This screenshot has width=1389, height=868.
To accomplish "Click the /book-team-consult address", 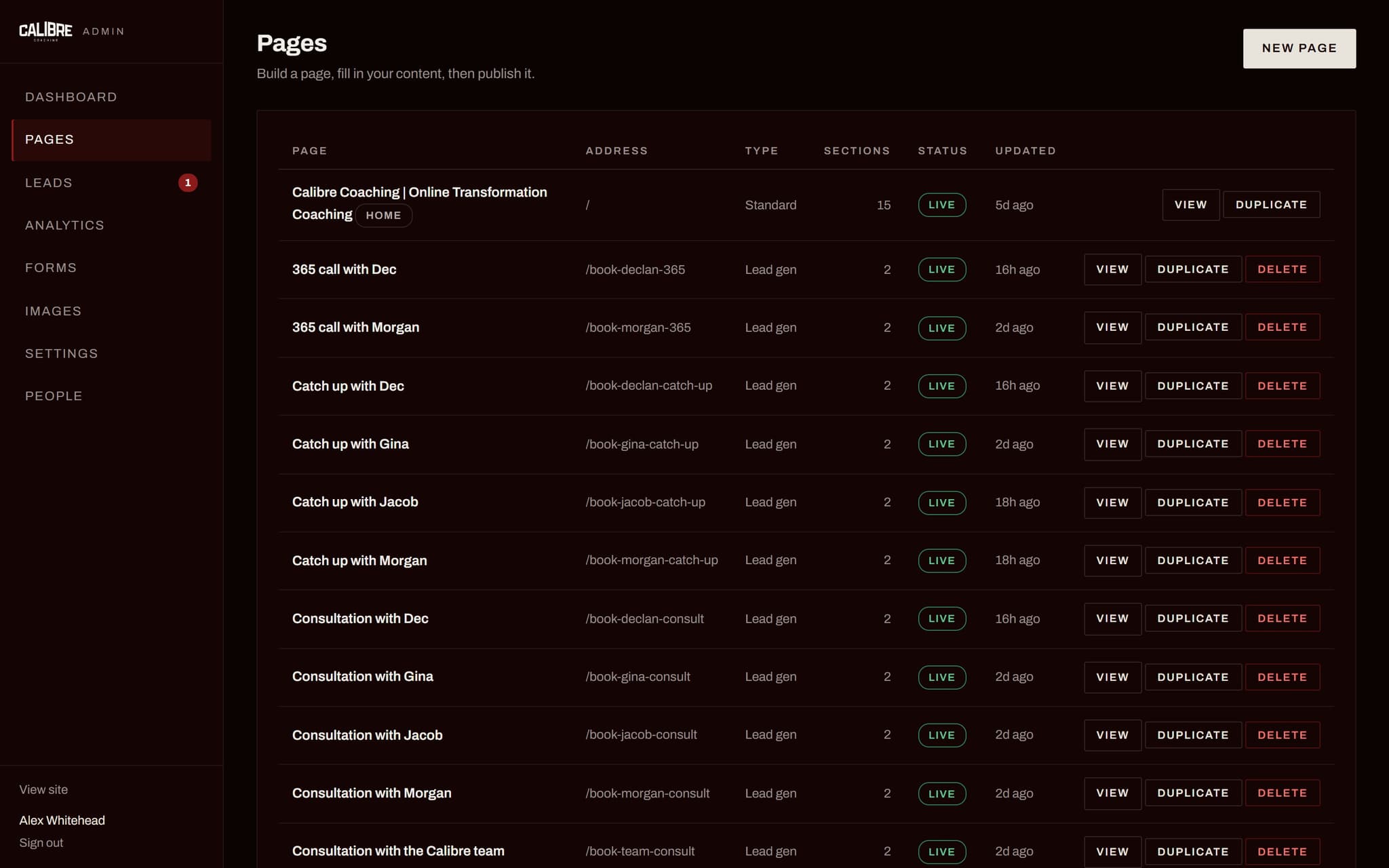I will click(640, 852).
